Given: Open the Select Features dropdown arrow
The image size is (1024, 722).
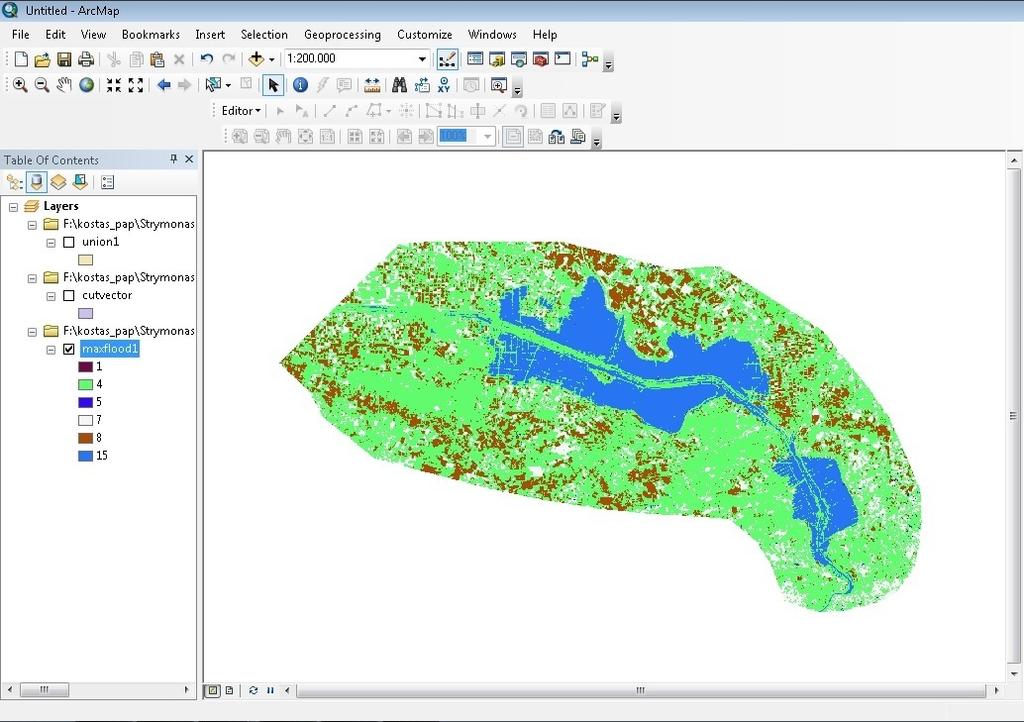Looking at the screenshot, I should [x=228, y=85].
